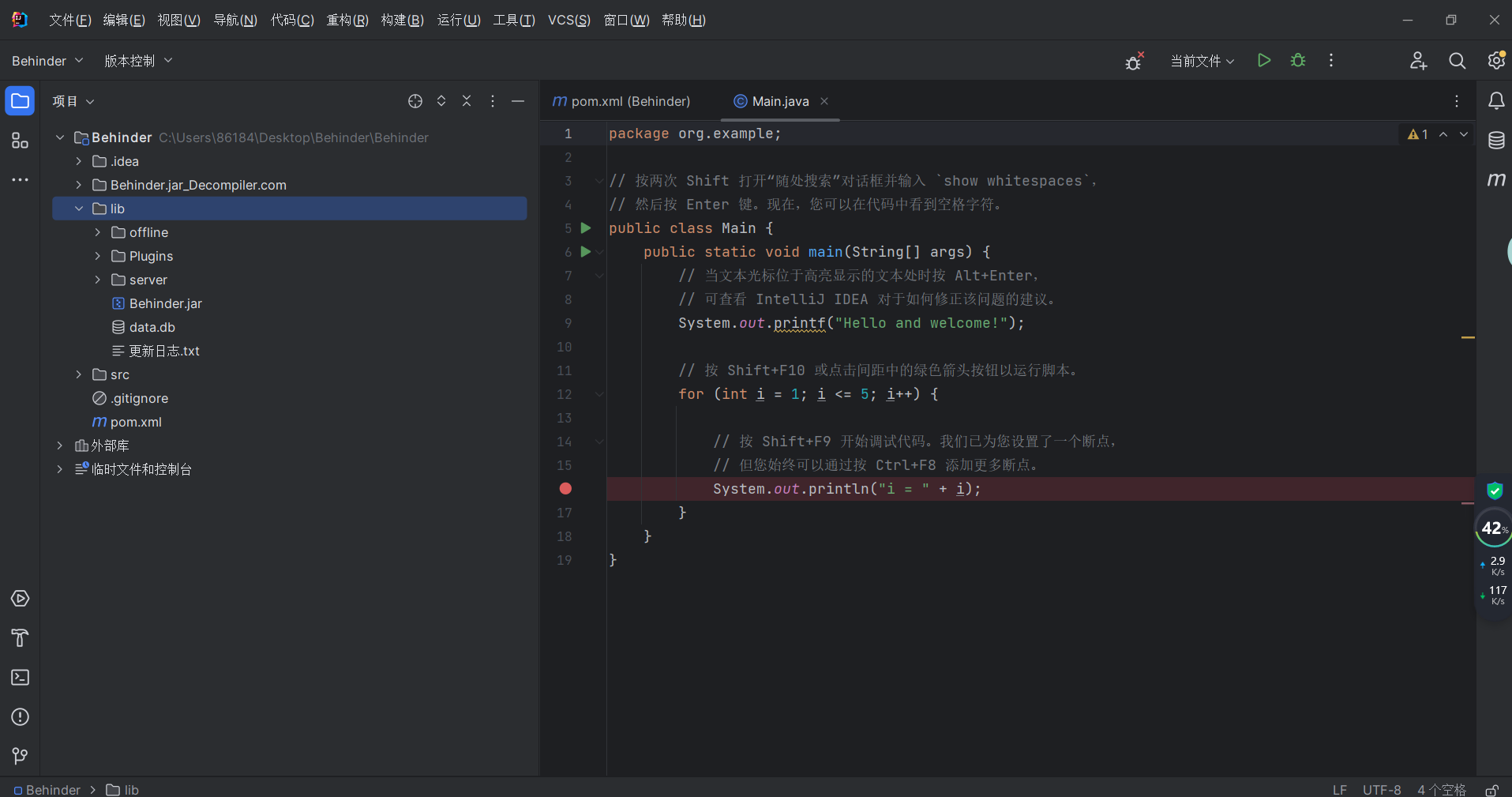Viewport: 1512px width, 797px height.
Task: Select Behinder.jar in project tree
Action: click(157, 303)
